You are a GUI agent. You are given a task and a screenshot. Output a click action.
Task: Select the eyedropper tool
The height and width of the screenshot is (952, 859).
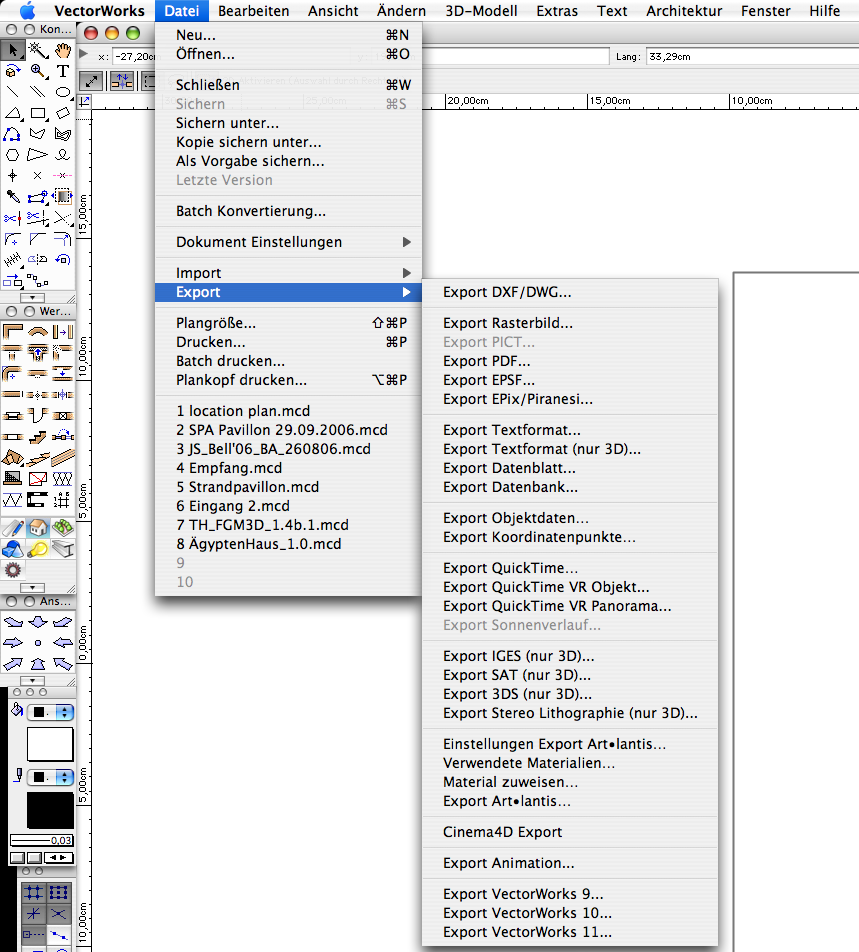tap(12, 196)
